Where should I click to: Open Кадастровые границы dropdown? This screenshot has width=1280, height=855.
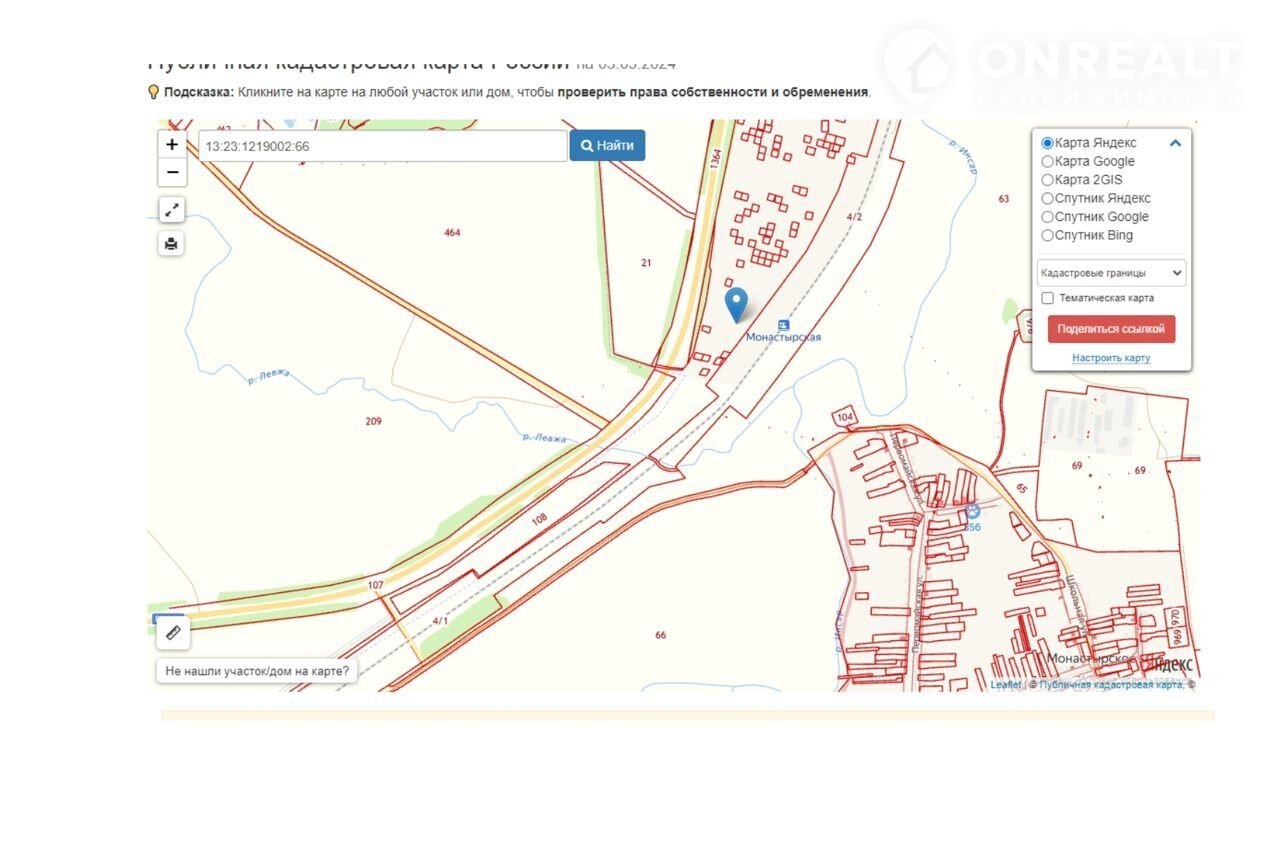coord(1111,273)
